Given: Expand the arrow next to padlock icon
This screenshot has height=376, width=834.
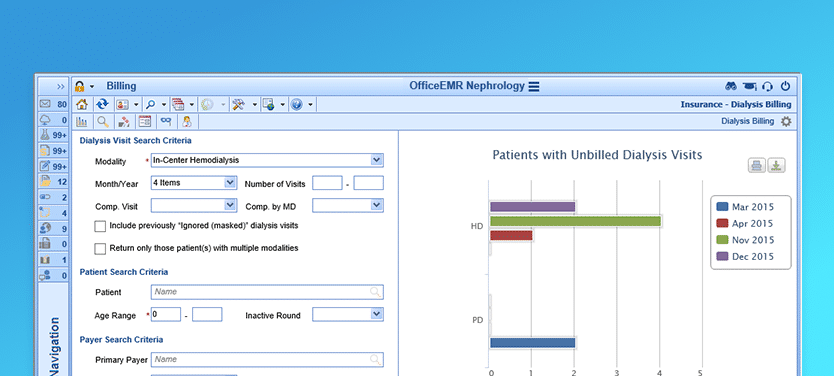Looking at the screenshot, I should [92, 87].
